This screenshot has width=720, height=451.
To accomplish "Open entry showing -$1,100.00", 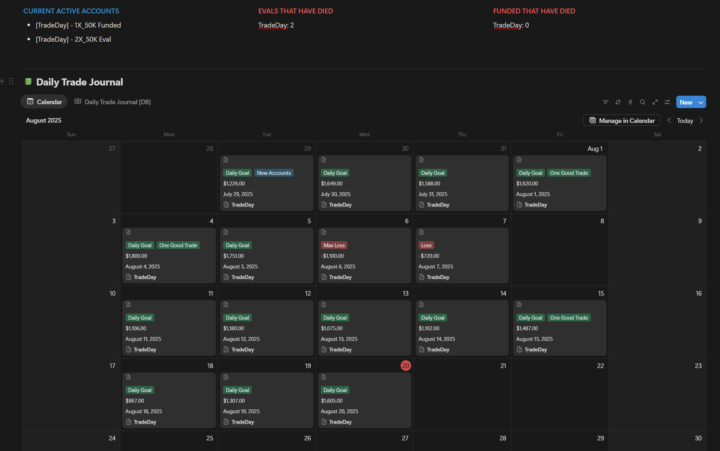I will [x=364, y=255].
